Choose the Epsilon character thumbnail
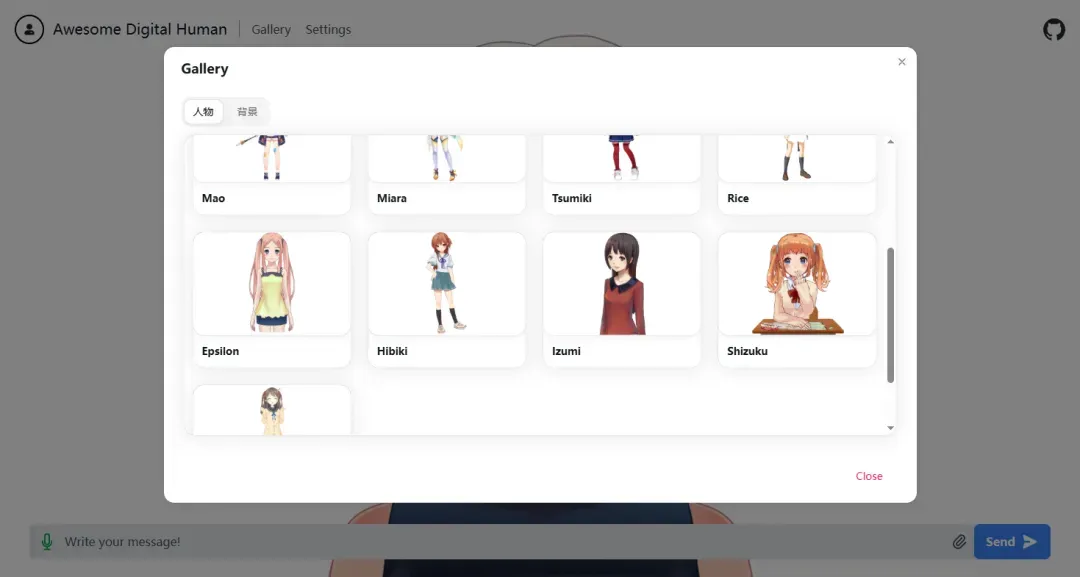Screen dimensions: 1080x577 pos(271,284)
